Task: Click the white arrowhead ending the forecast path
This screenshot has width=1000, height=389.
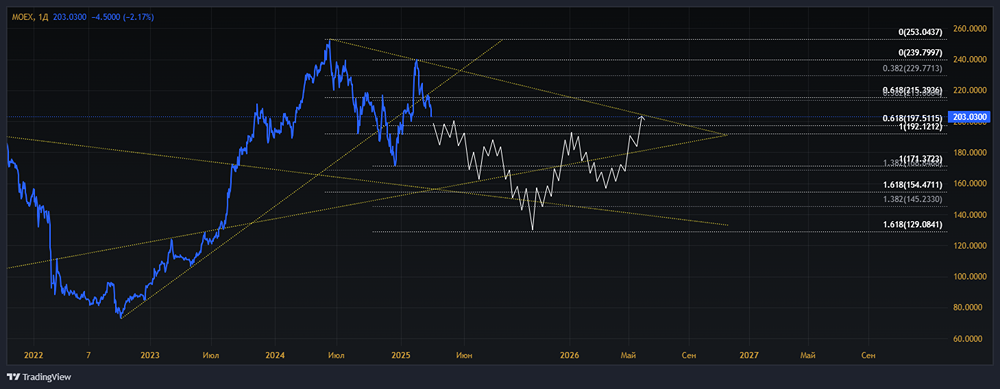Action: point(642,117)
